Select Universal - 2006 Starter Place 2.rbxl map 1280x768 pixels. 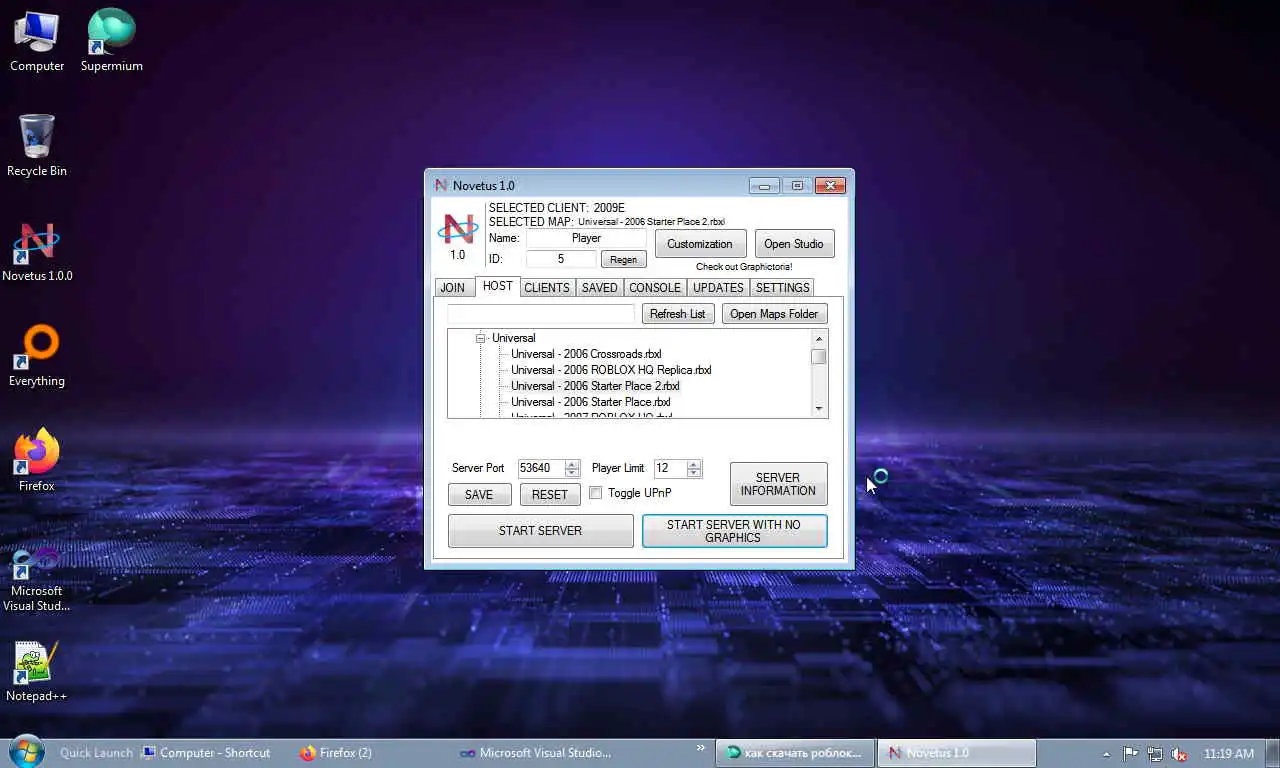[595, 386]
